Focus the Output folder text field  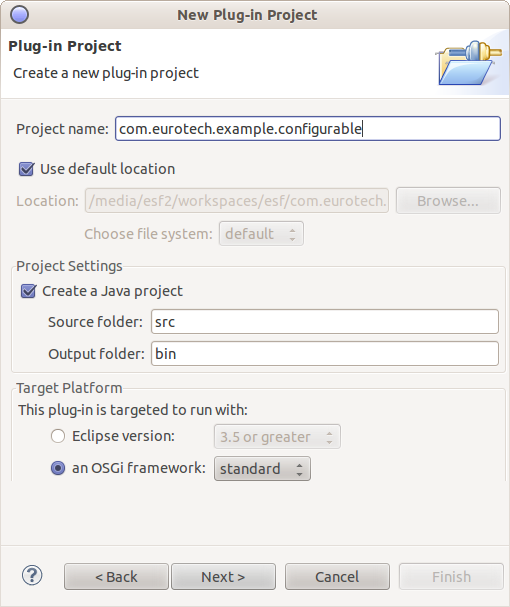point(325,353)
